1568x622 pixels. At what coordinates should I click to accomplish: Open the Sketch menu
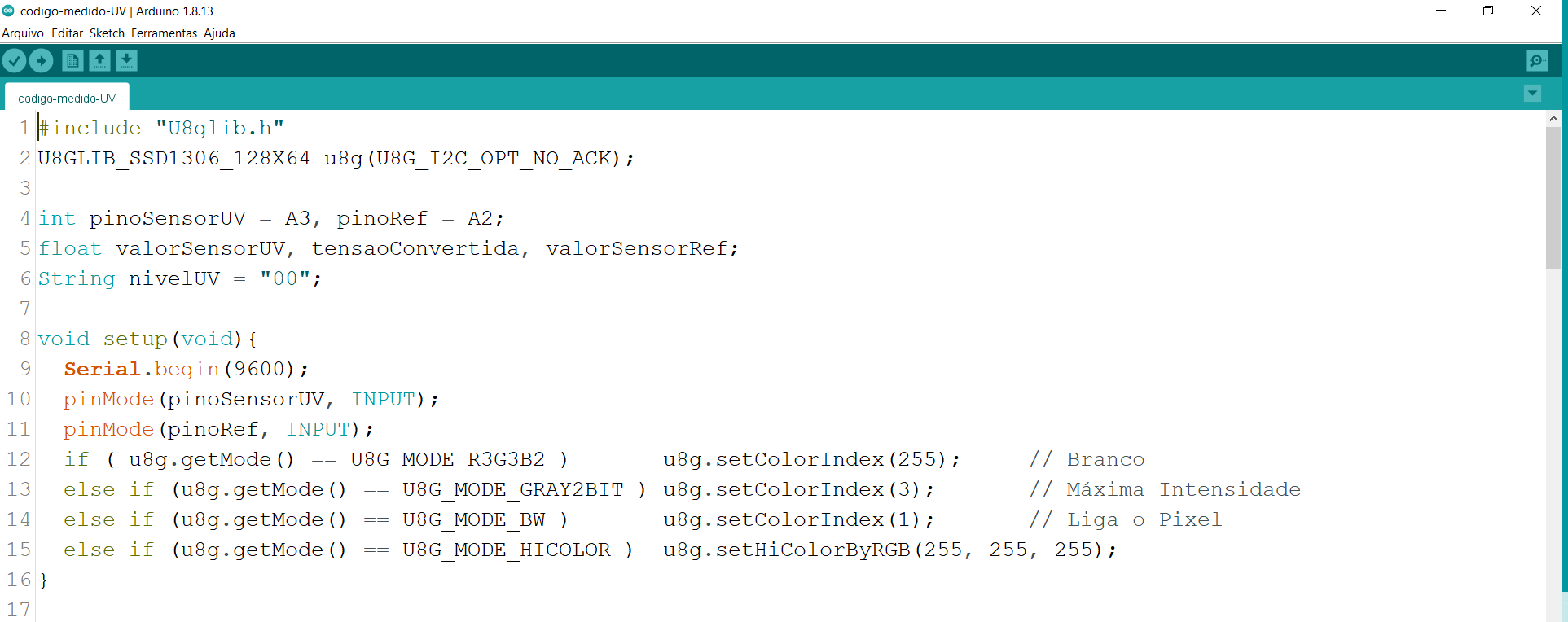pos(107,33)
